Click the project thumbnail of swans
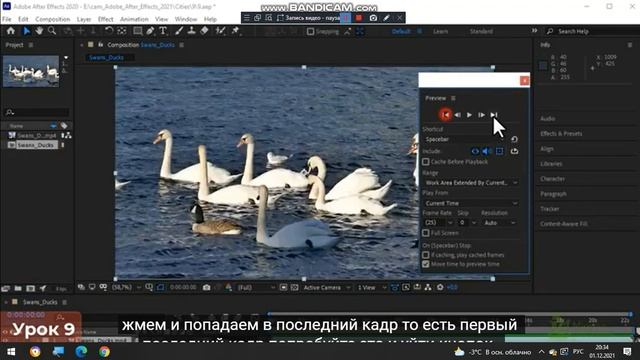The image size is (640, 360). [x=31, y=71]
